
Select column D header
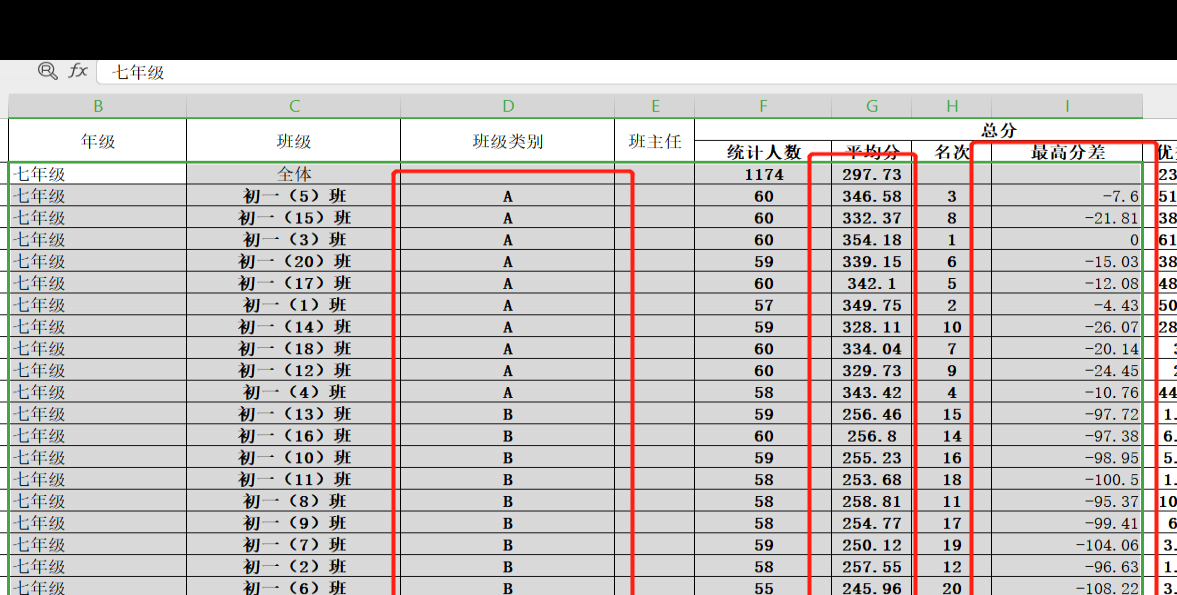point(507,107)
